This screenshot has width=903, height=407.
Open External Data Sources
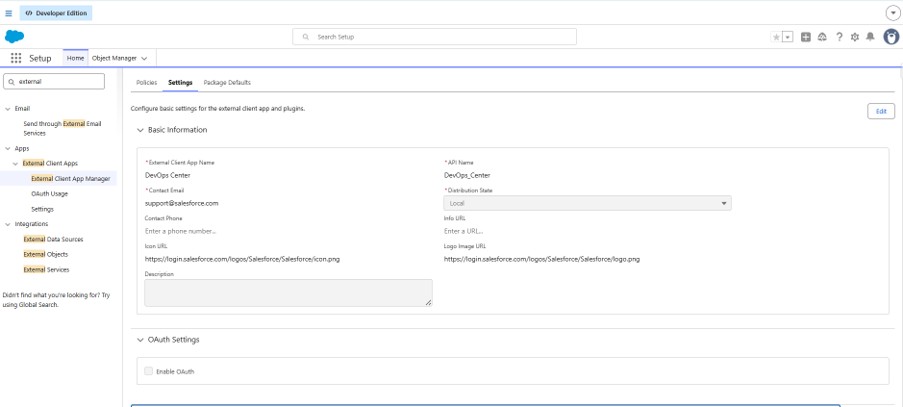pyautogui.click(x=53, y=239)
